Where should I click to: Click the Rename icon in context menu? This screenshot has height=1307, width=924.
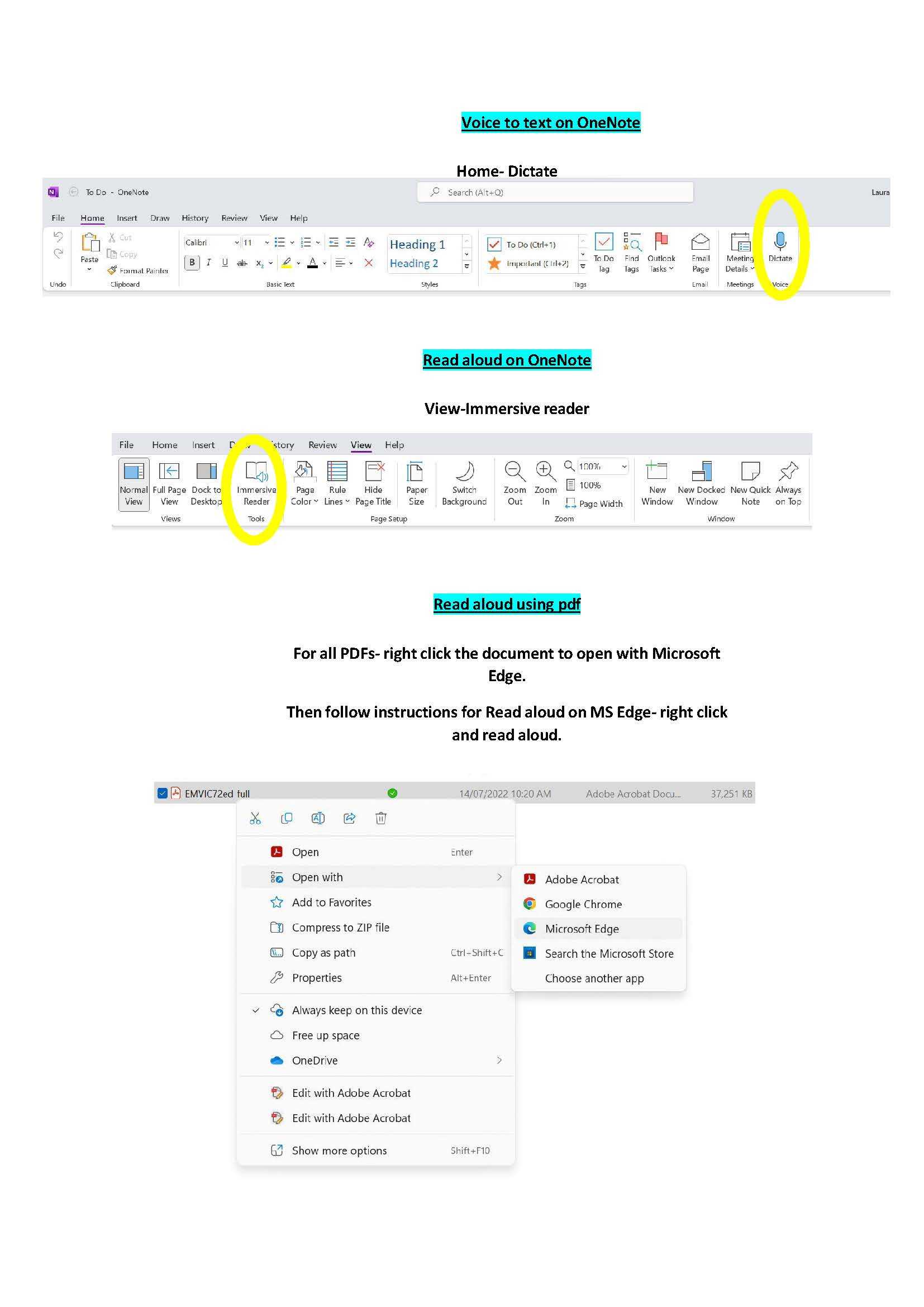[x=318, y=818]
